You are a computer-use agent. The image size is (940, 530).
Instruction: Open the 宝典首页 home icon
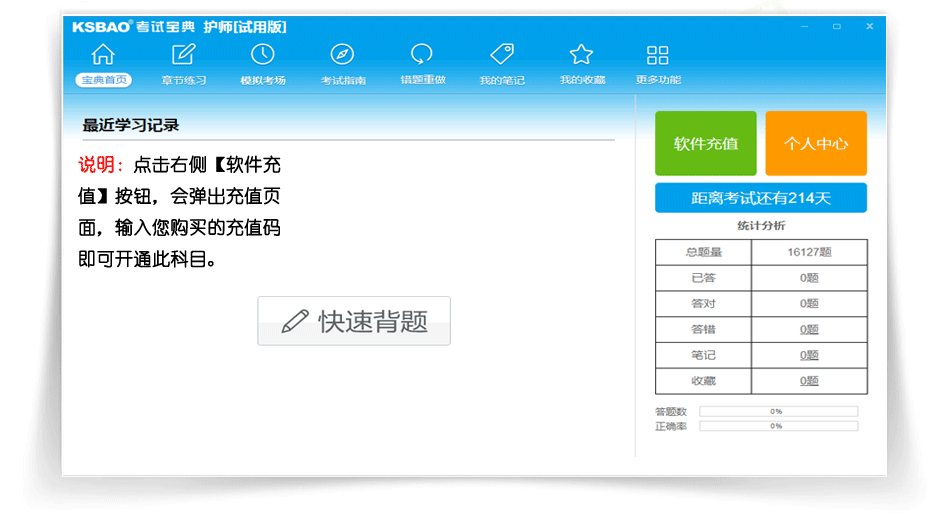click(x=103, y=56)
